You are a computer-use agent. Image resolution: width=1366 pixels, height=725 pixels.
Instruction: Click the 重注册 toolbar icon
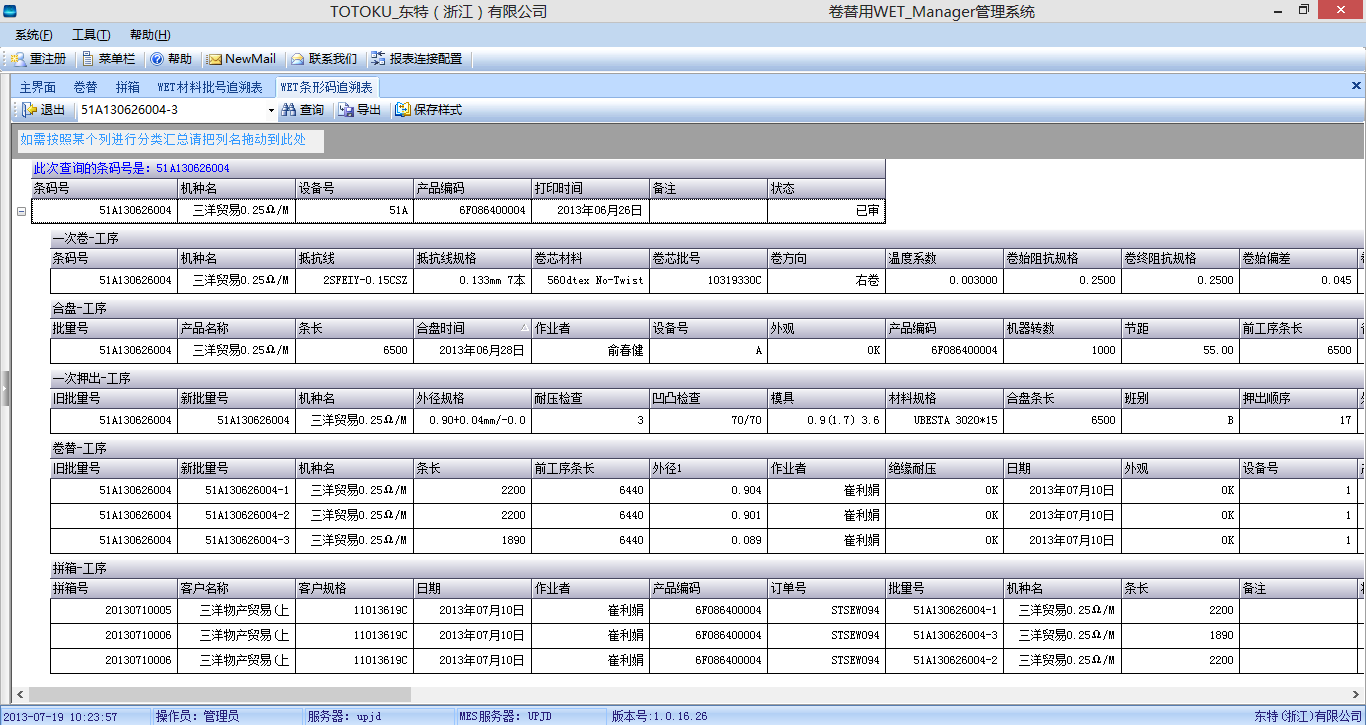tap(19, 59)
